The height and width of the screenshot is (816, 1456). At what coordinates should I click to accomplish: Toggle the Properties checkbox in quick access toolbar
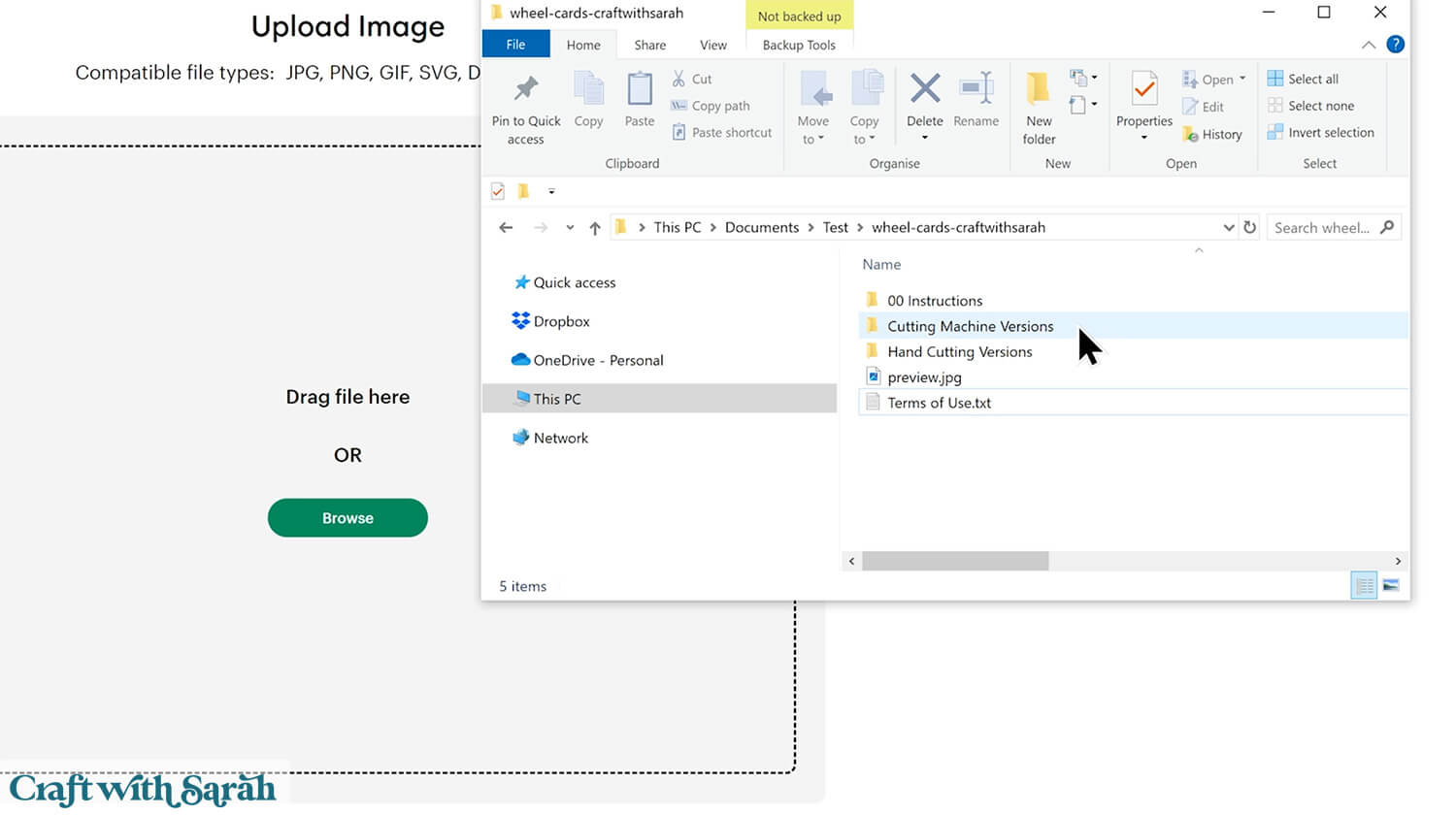(498, 191)
